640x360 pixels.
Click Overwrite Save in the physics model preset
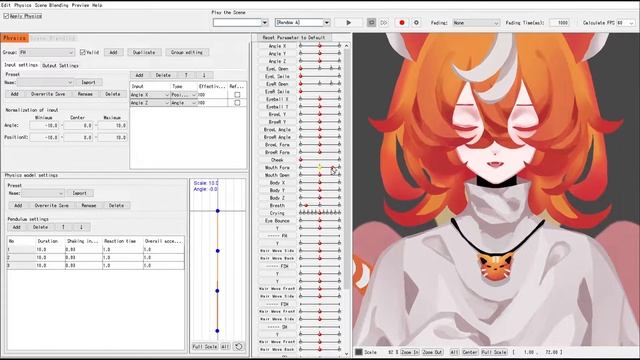click(x=51, y=205)
